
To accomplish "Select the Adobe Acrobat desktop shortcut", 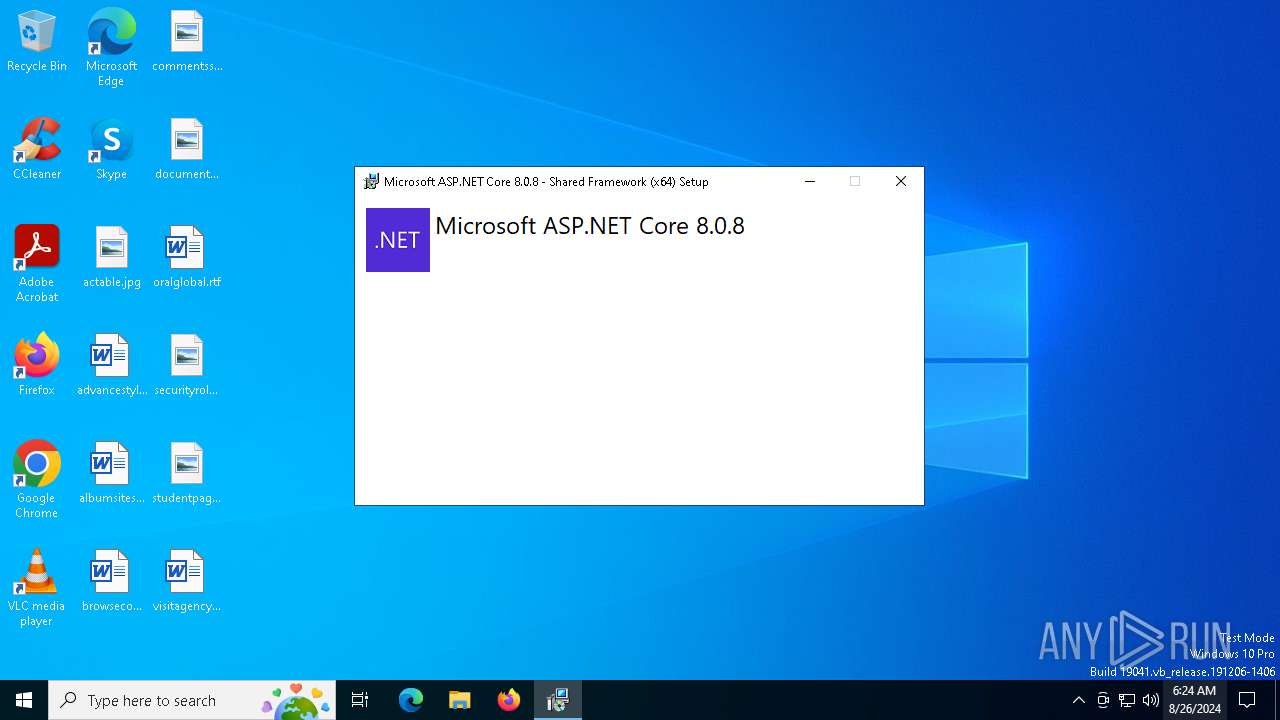I will click(x=37, y=264).
